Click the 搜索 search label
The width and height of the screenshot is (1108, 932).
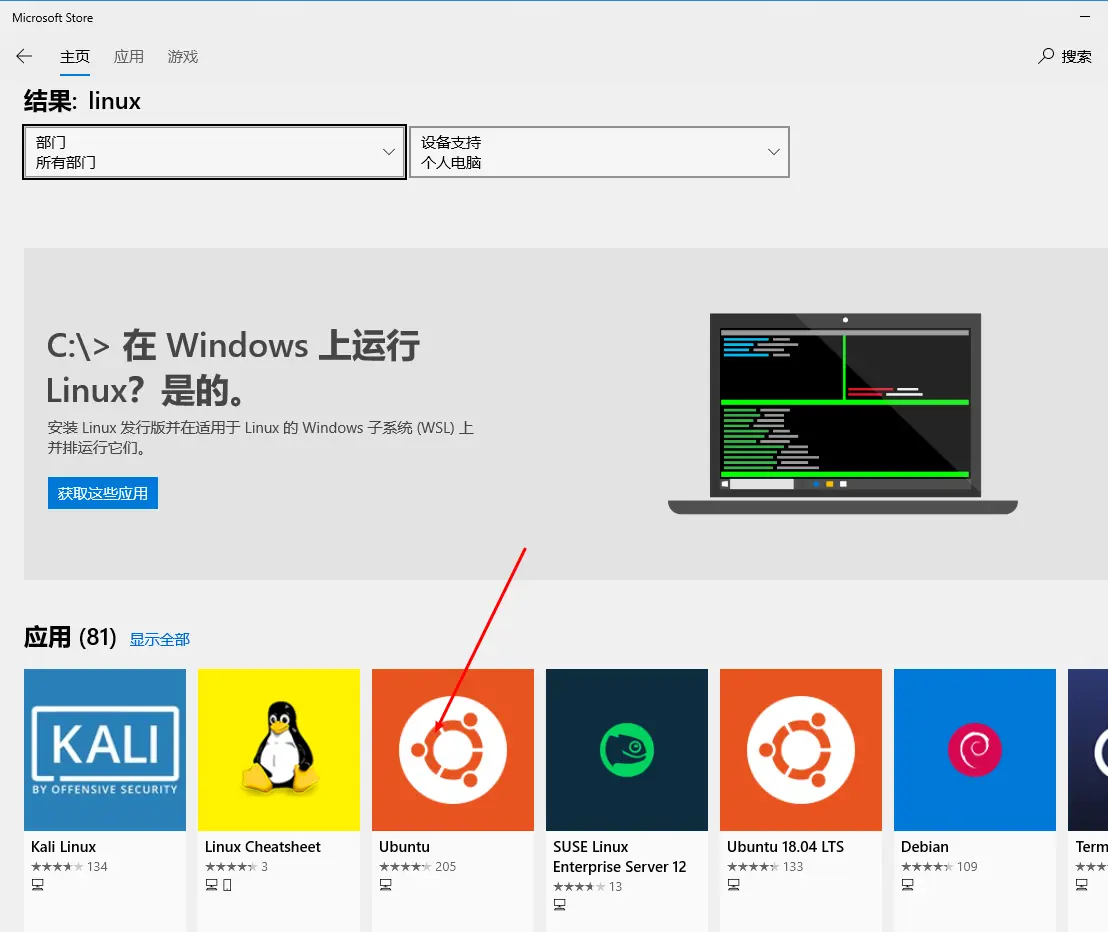pos(1076,57)
